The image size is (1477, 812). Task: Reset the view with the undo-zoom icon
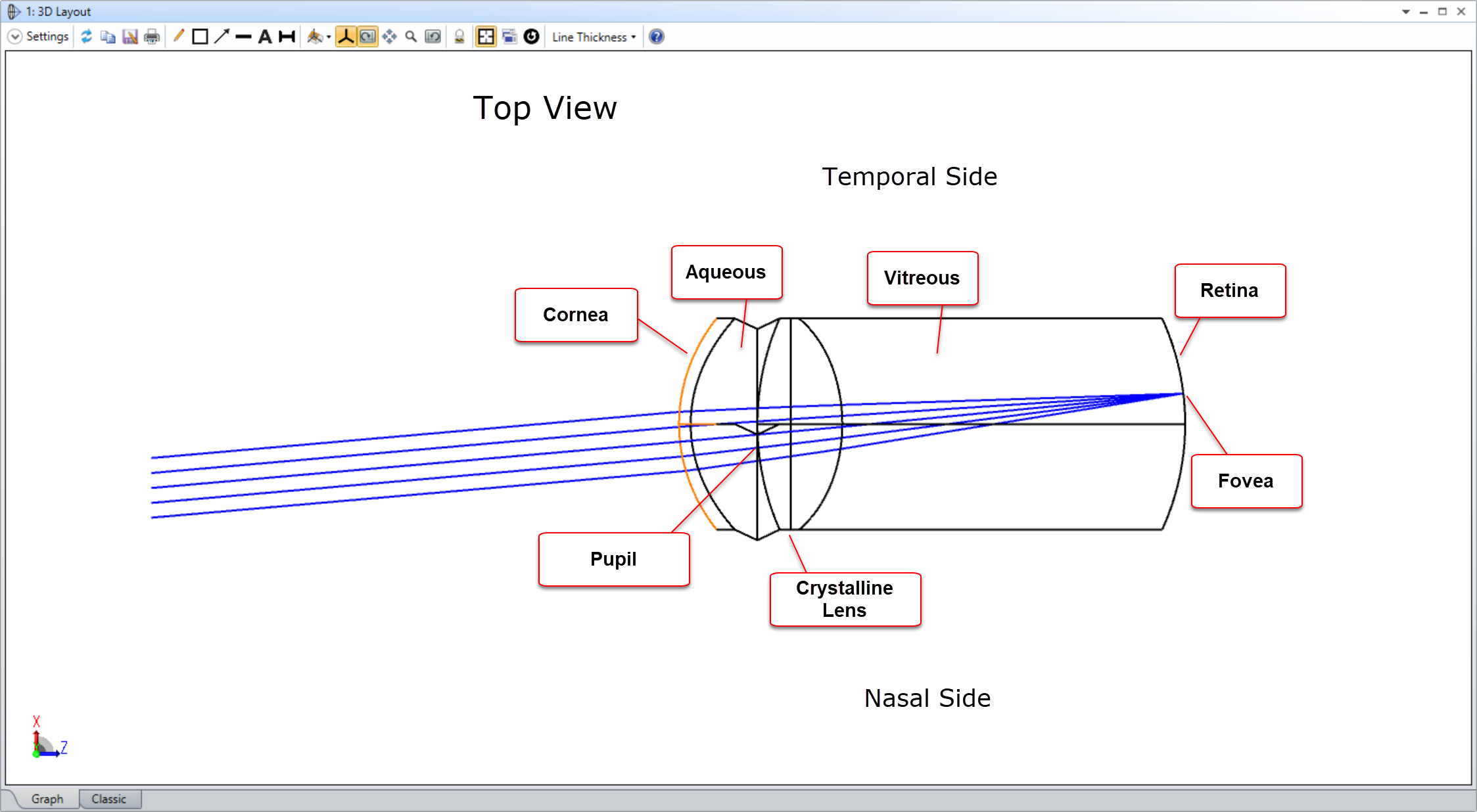[433, 37]
